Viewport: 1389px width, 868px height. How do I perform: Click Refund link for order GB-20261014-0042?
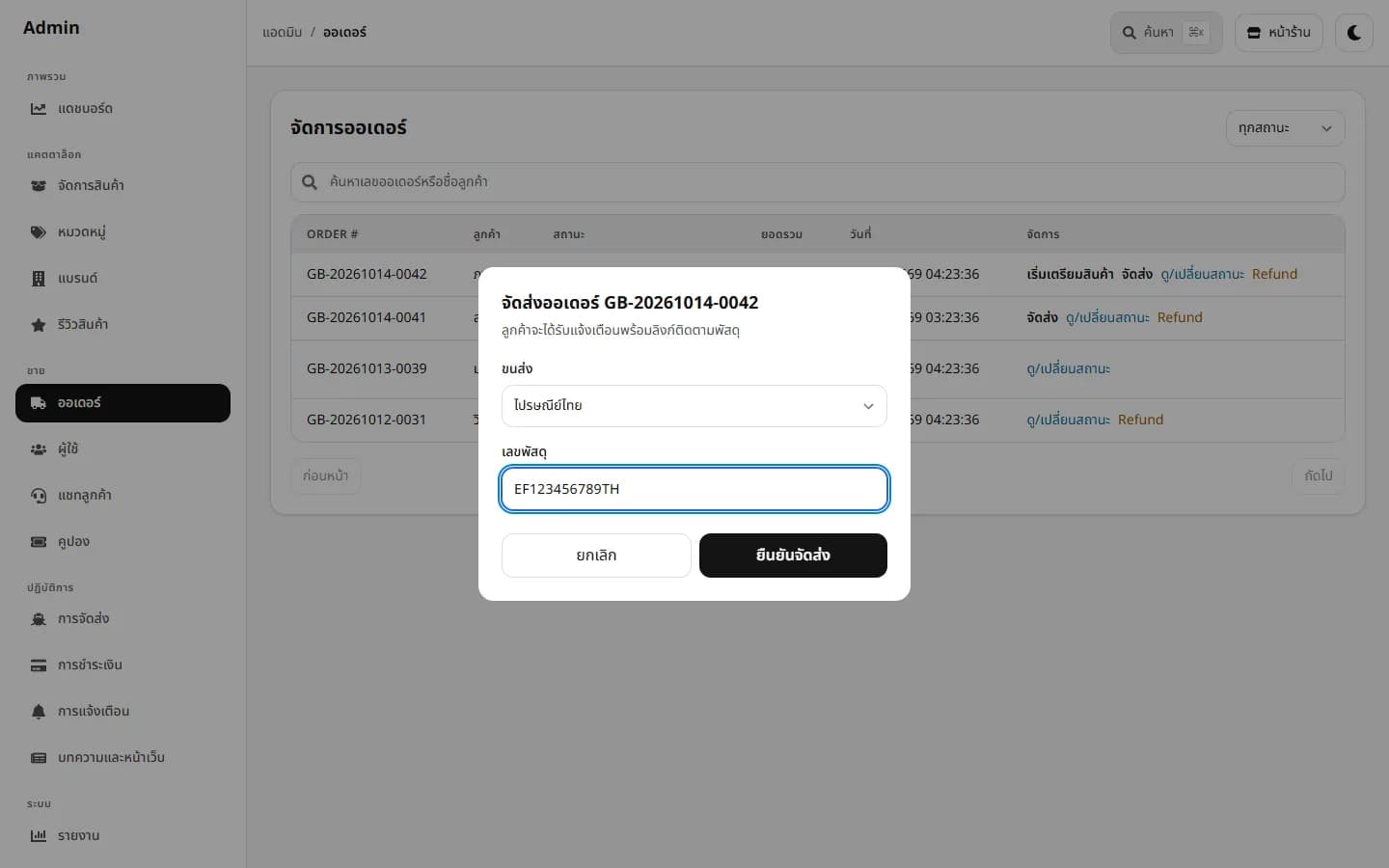pyautogui.click(x=1274, y=274)
